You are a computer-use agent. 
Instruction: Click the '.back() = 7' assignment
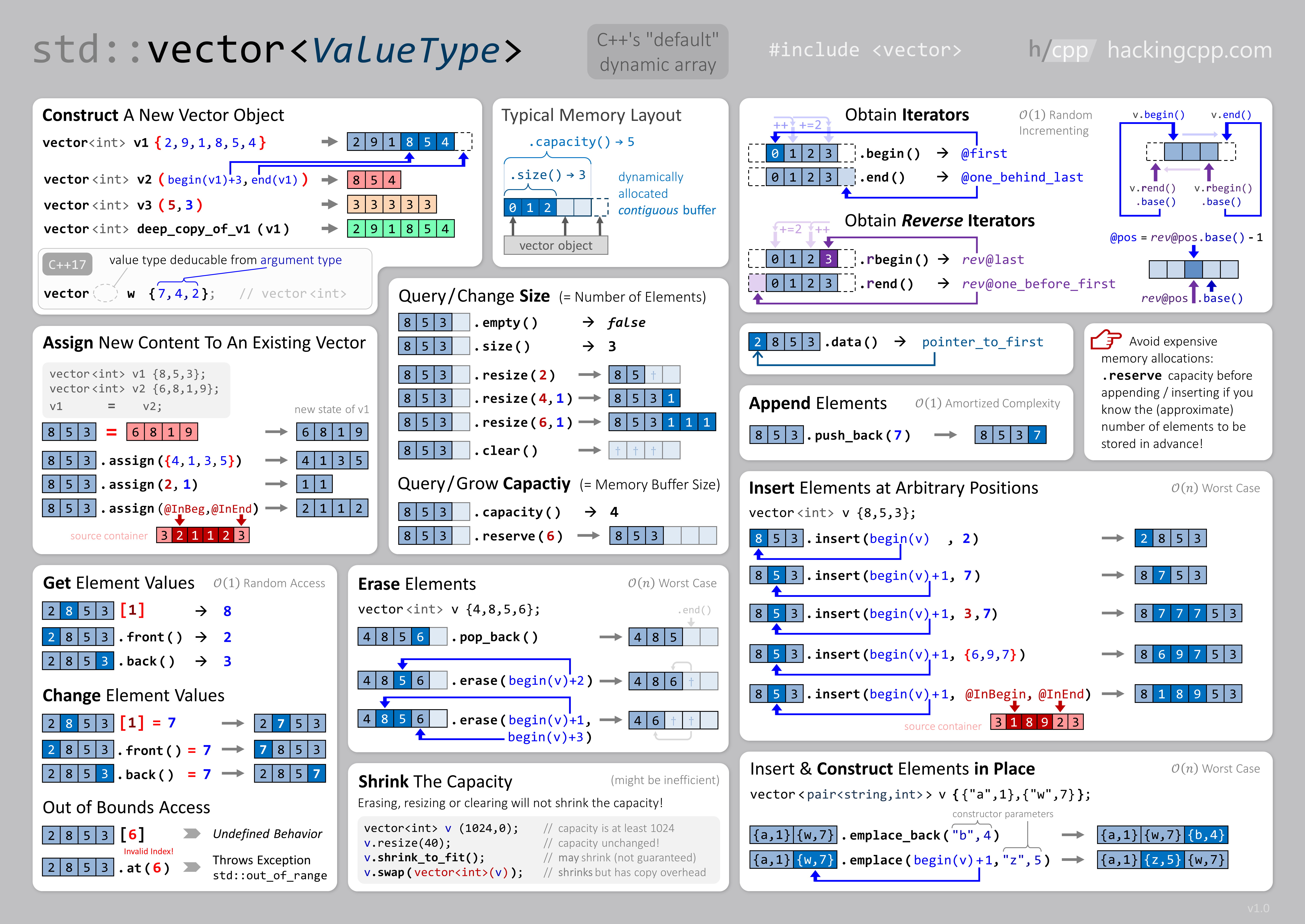click(165, 774)
